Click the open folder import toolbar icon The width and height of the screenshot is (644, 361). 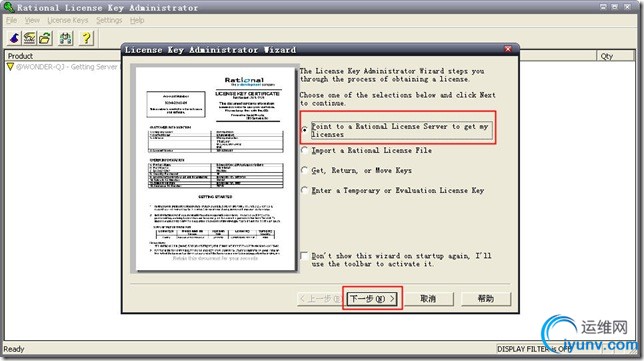(x=45, y=38)
